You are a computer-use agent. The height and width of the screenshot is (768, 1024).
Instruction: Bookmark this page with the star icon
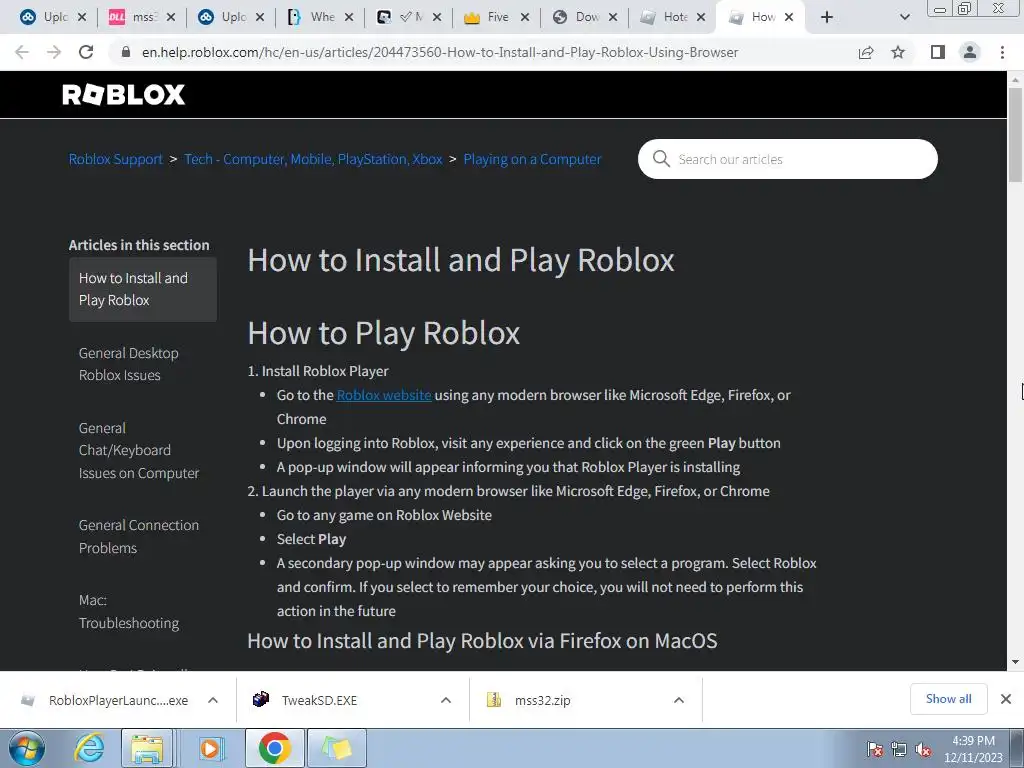click(x=898, y=52)
